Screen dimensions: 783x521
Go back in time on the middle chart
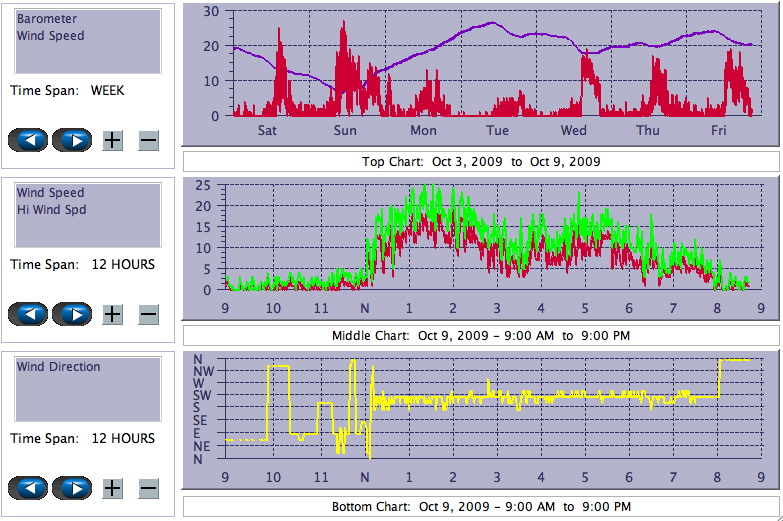point(28,314)
